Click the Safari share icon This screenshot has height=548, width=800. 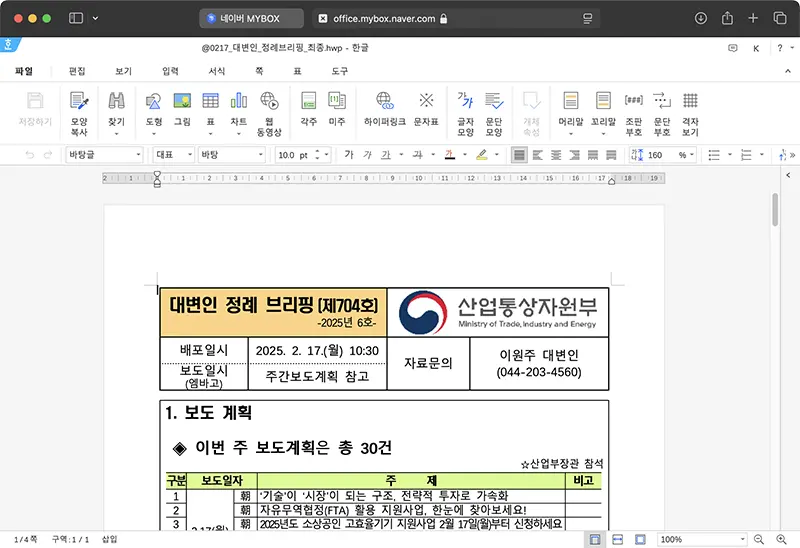[x=727, y=18]
